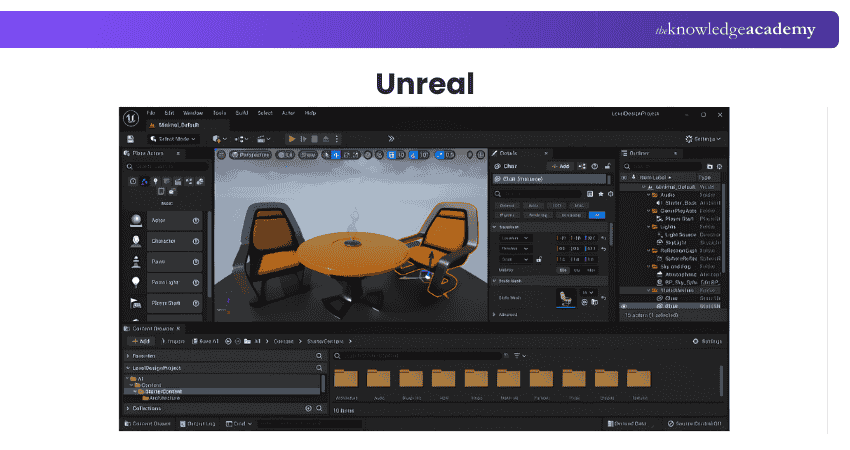Set Mobility to Movable
The height and width of the screenshot is (450, 850).
[591, 270]
